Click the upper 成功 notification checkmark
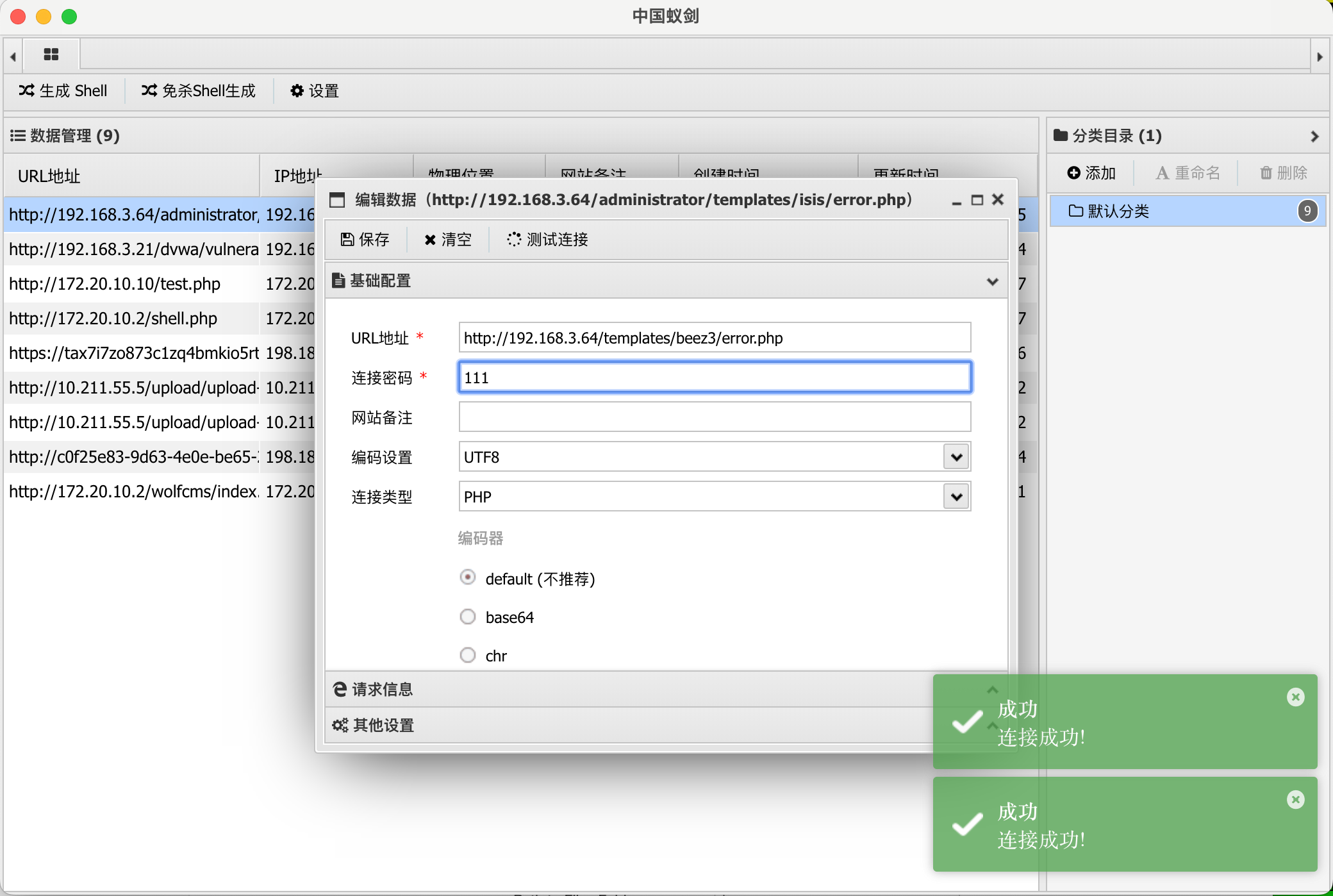Screen dimensions: 1333x896 pyautogui.click(x=967, y=721)
